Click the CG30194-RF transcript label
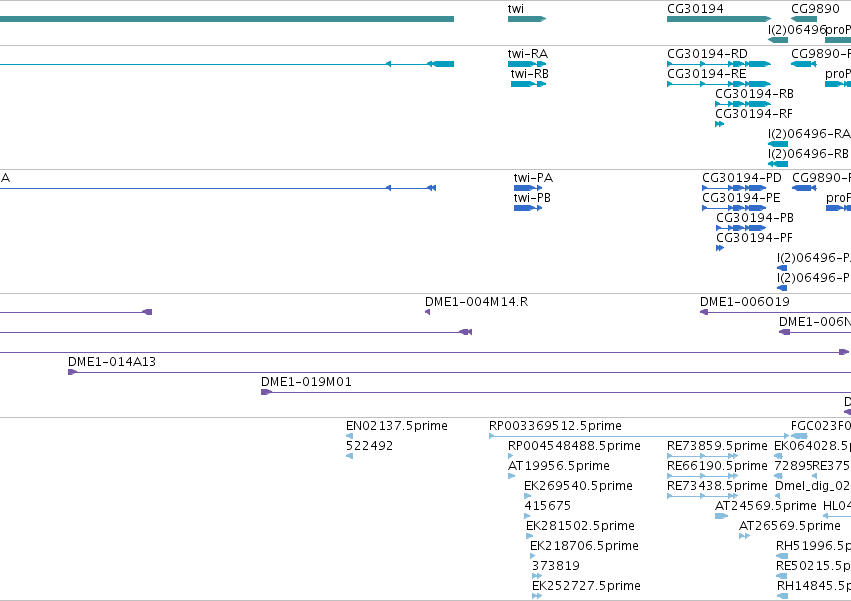This screenshot has width=851, height=601. tap(754, 114)
